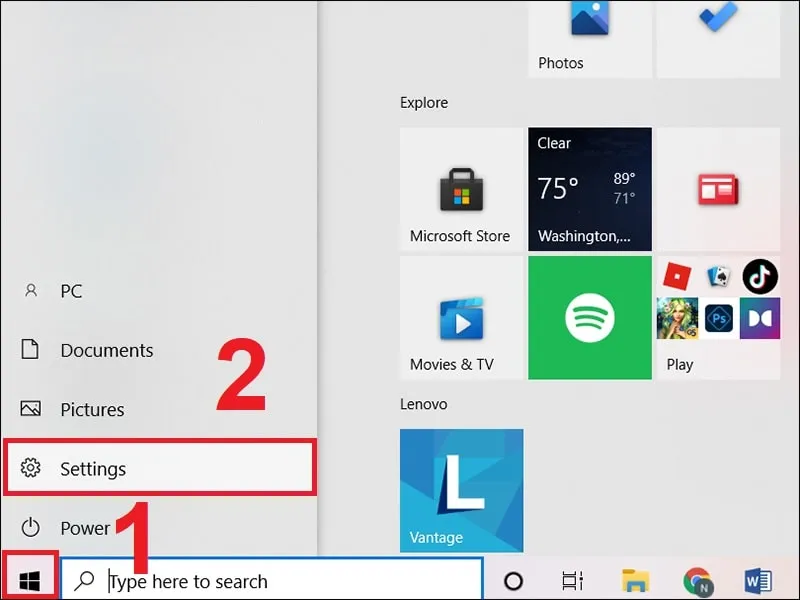Click Power in the Start menu
The height and width of the screenshot is (600, 800).
pyautogui.click(x=85, y=528)
